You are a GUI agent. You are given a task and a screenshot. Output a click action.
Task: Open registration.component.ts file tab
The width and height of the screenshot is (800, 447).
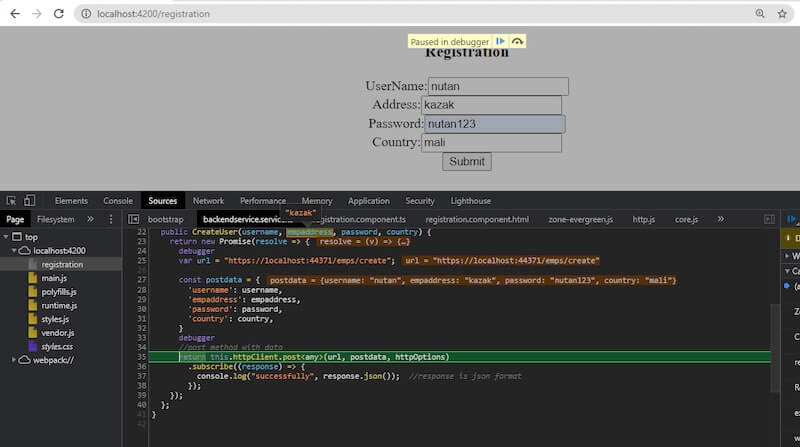pyautogui.click(x=362, y=219)
